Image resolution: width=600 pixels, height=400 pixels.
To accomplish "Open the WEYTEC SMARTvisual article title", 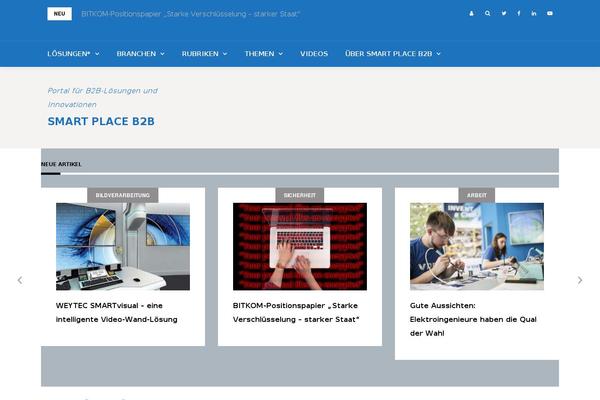I will pyautogui.click(x=116, y=312).
